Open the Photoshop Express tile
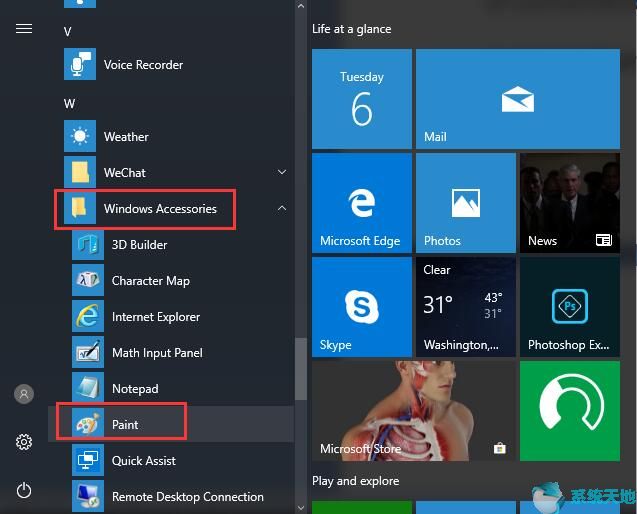The image size is (637, 514). pos(570,307)
